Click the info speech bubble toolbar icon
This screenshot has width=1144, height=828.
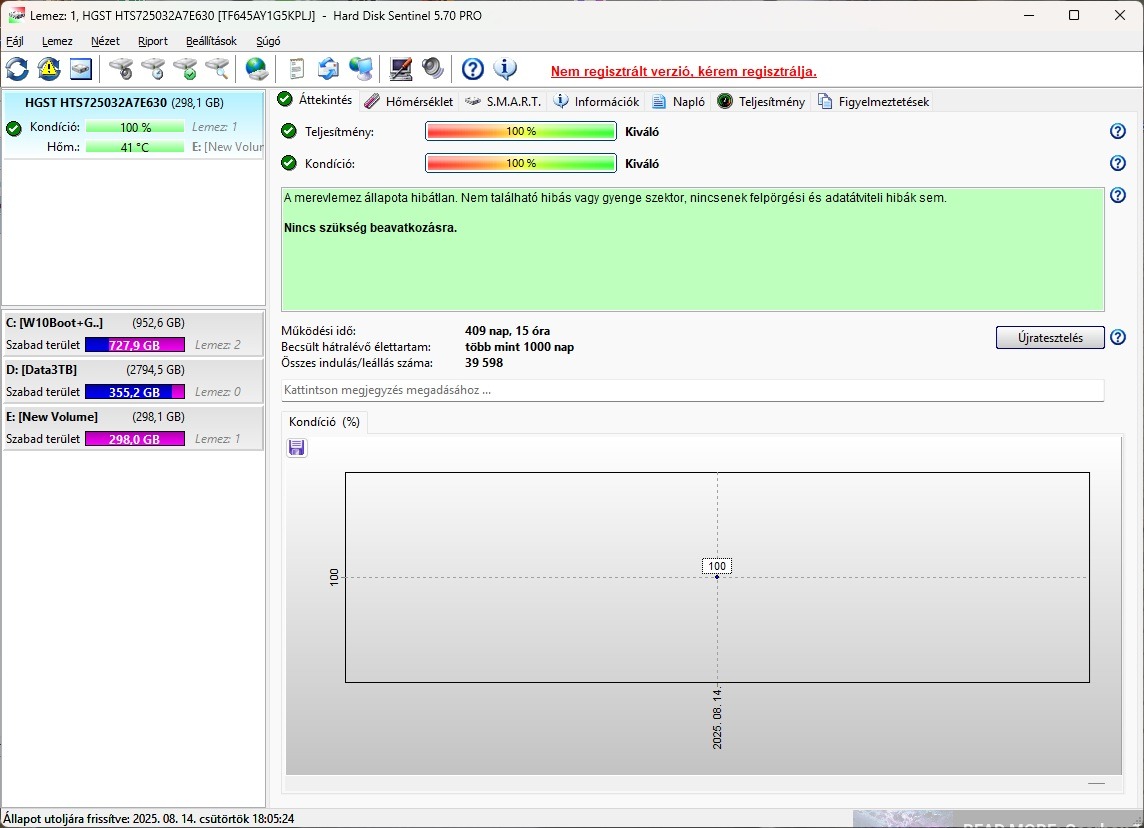[505, 69]
